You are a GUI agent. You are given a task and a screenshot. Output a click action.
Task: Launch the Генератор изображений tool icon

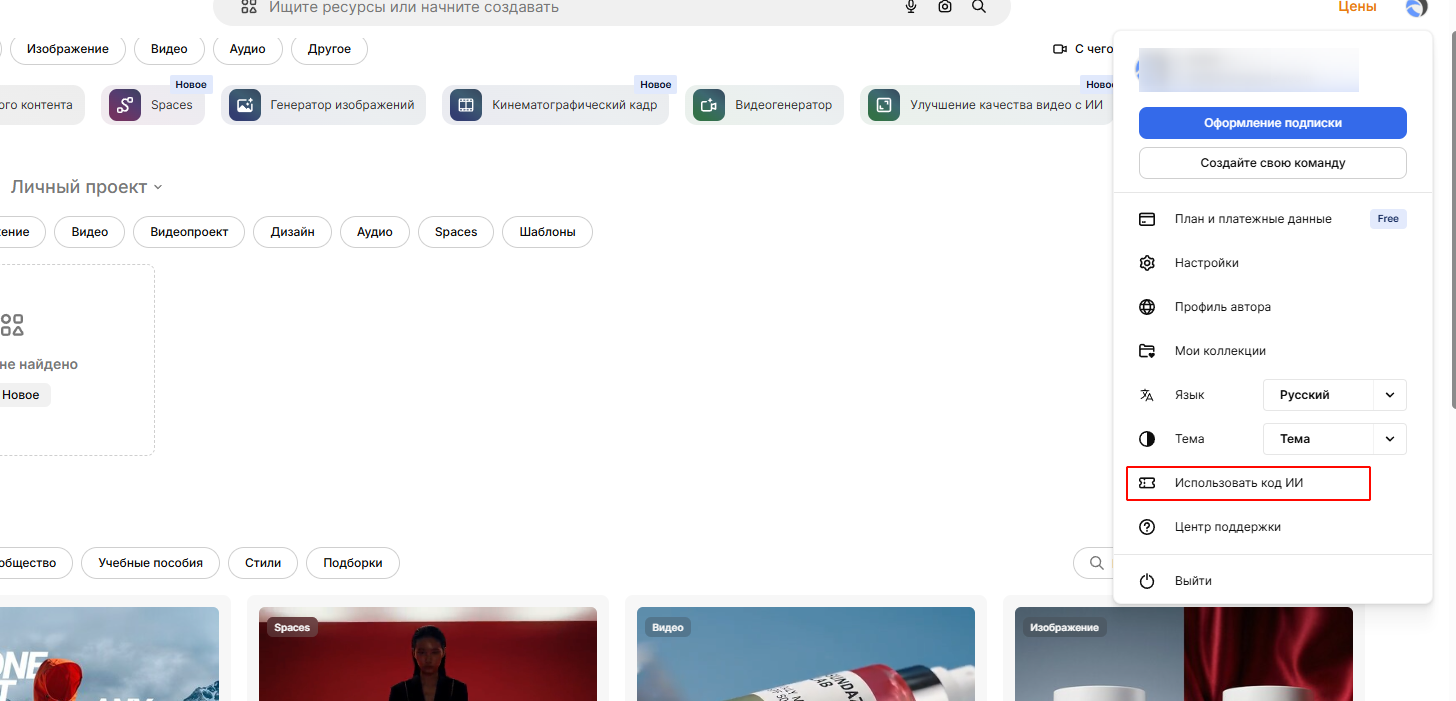click(245, 105)
